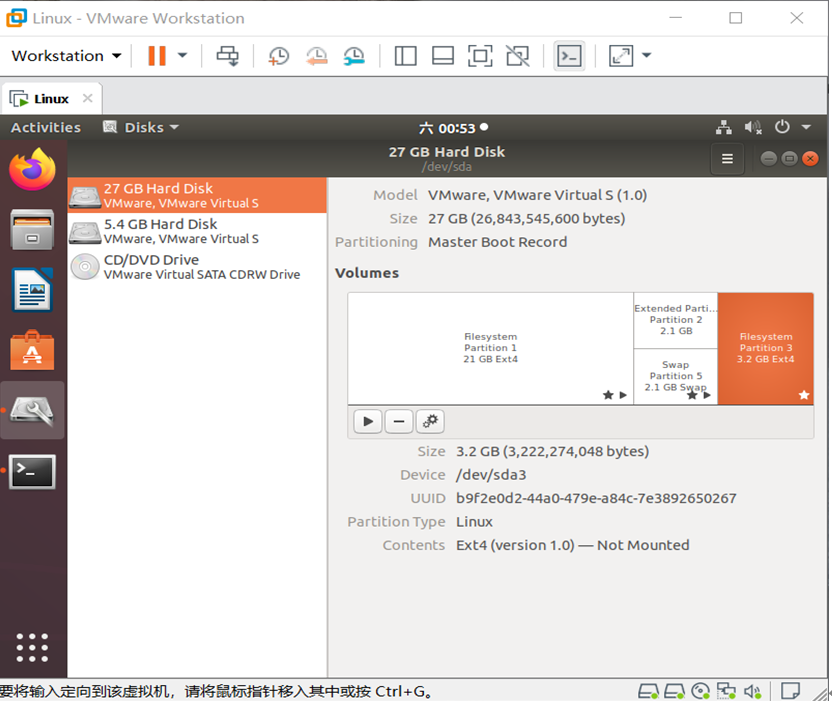Open the Files manager in dock
Viewport: 832px width, 701px height.
(32, 230)
